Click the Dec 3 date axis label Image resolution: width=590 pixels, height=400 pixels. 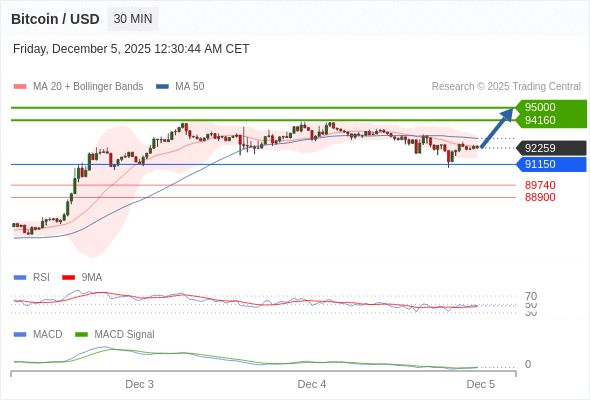(x=139, y=384)
